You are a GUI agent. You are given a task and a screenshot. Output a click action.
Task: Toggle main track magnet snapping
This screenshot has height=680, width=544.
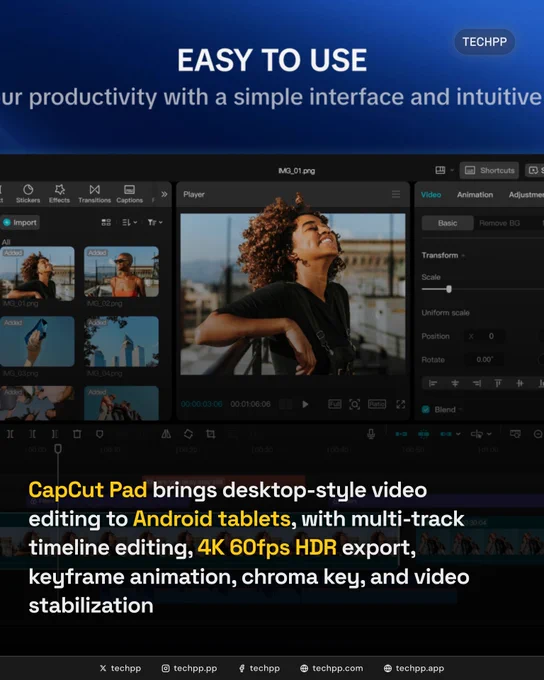click(401, 434)
